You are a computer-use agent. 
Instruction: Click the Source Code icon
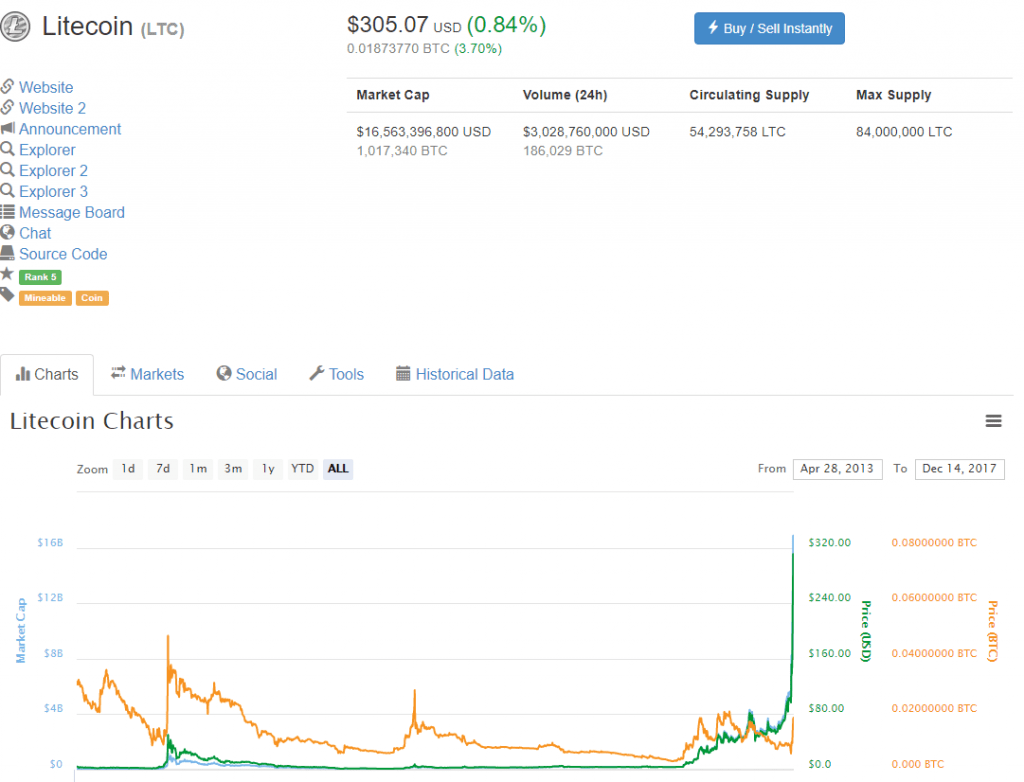(x=8, y=254)
